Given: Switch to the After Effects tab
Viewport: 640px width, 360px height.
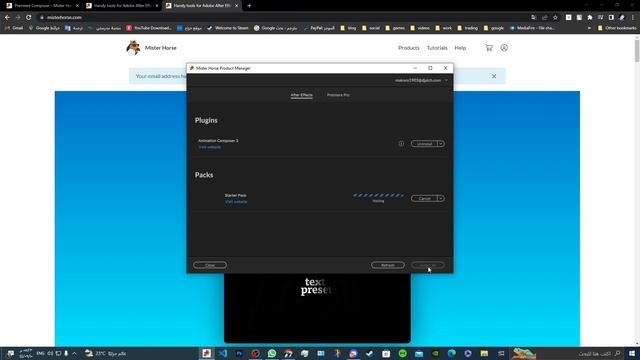Looking at the screenshot, I should (301, 95).
